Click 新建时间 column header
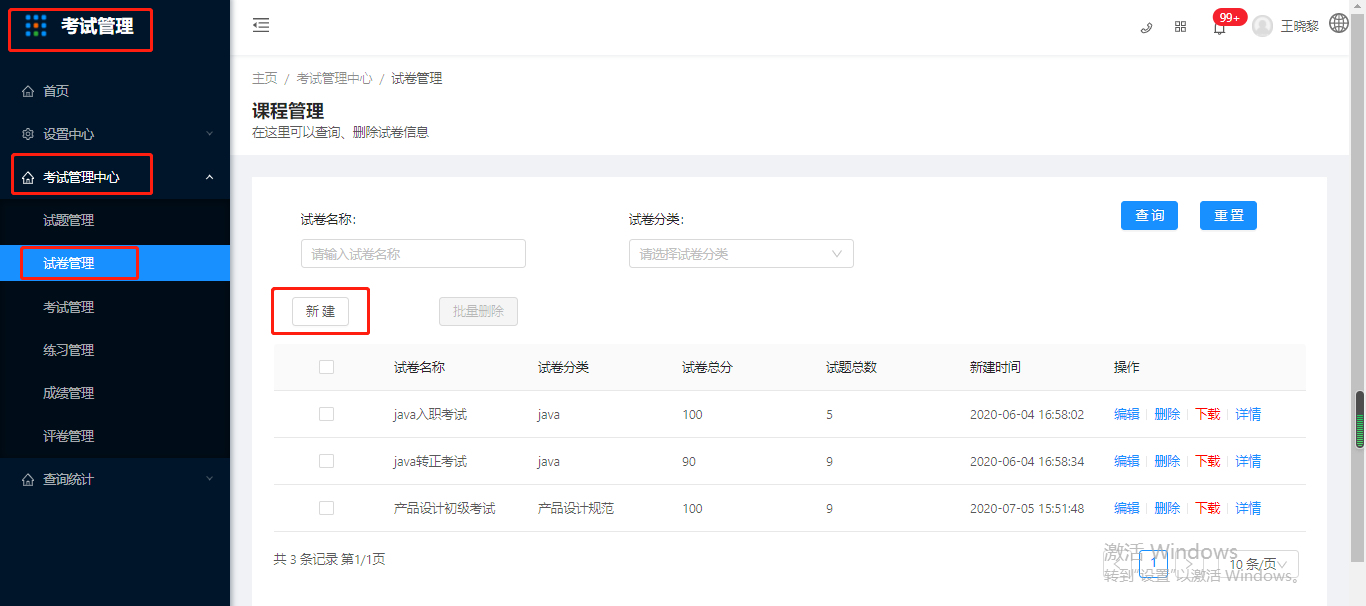The image size is (1366, 606). click(995, 367)
